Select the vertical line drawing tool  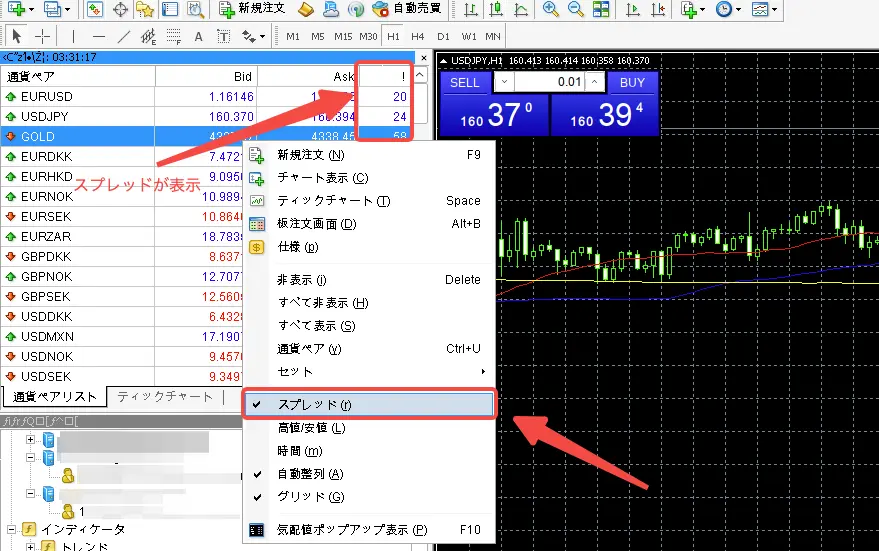coord(73,36)
